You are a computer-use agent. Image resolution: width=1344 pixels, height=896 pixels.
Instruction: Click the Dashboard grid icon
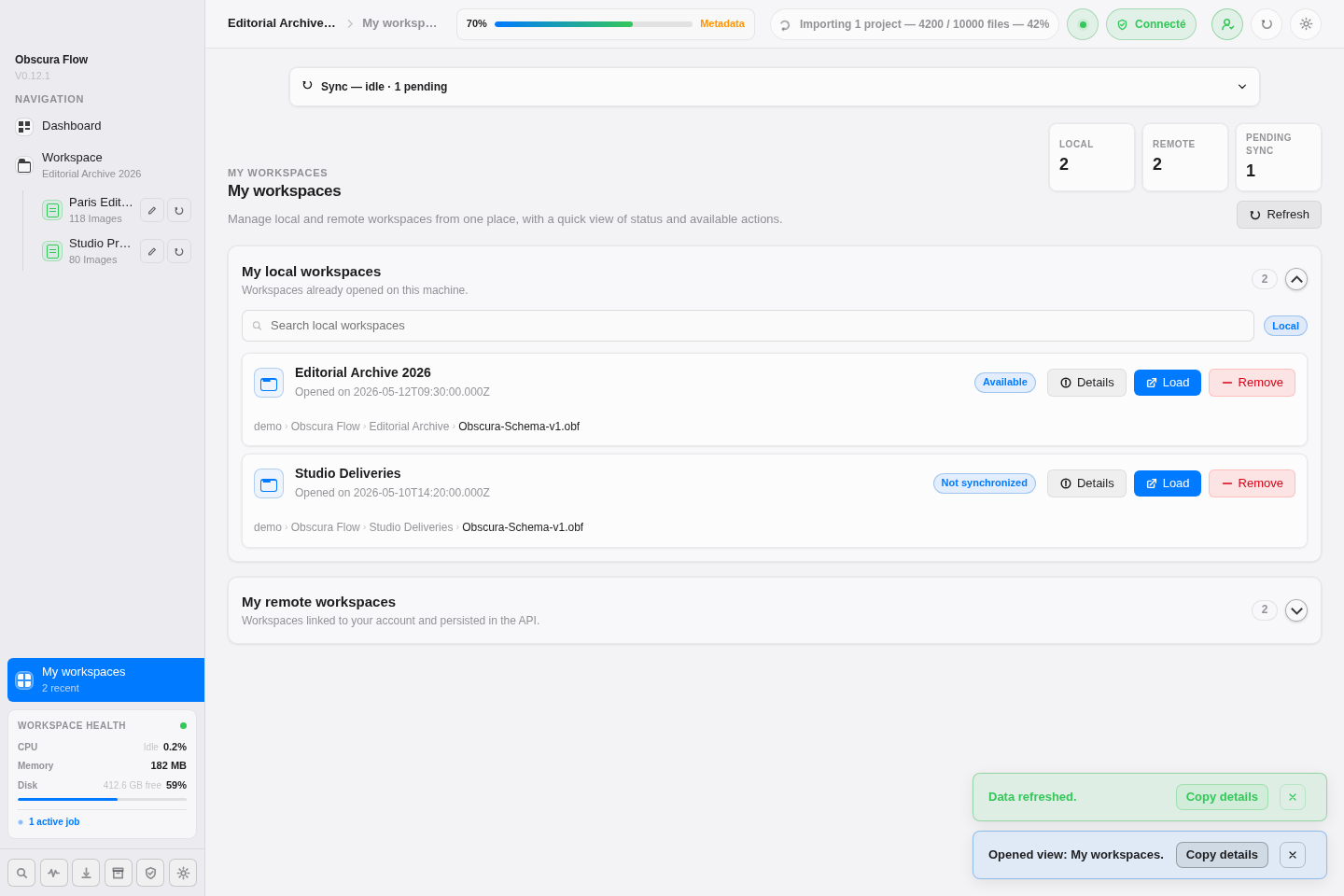(24, 126)
